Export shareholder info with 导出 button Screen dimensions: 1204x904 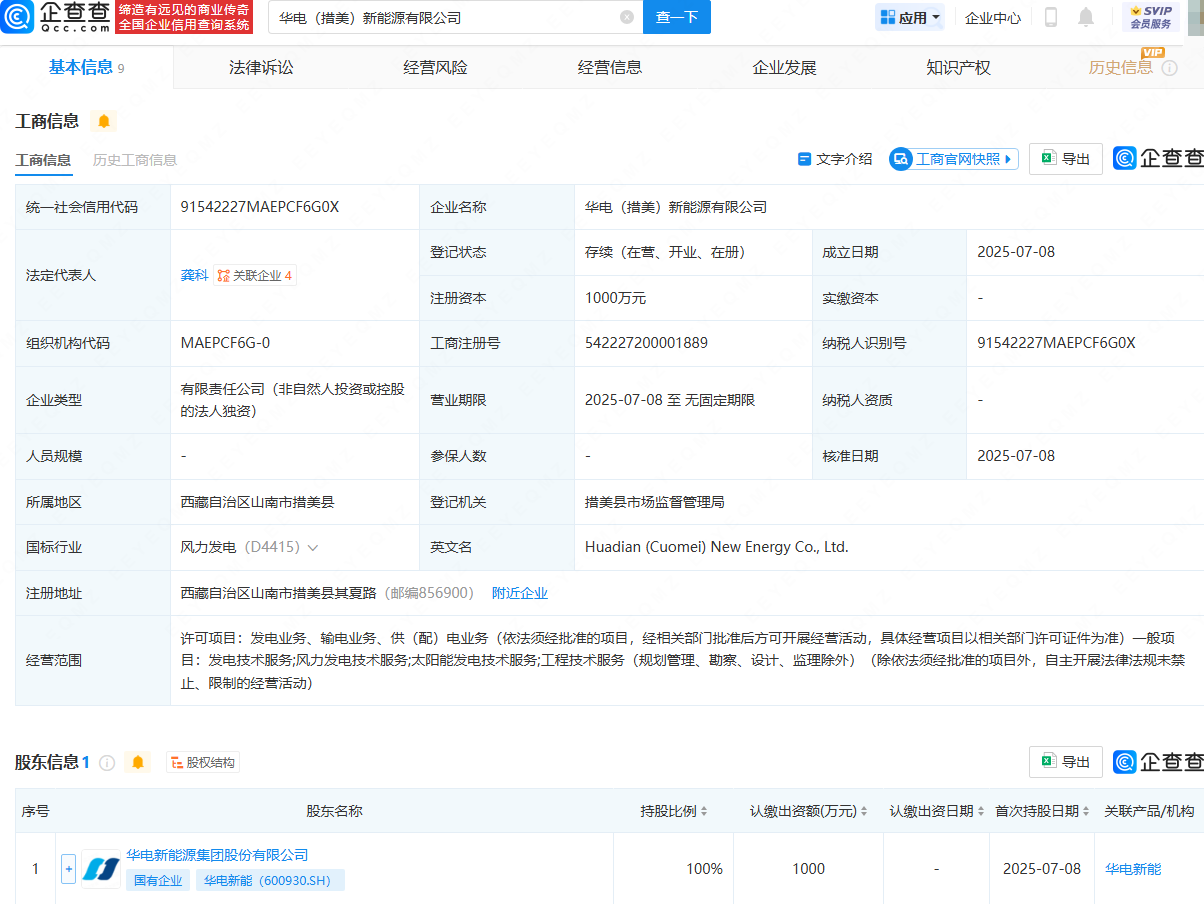click(1066, 762)
